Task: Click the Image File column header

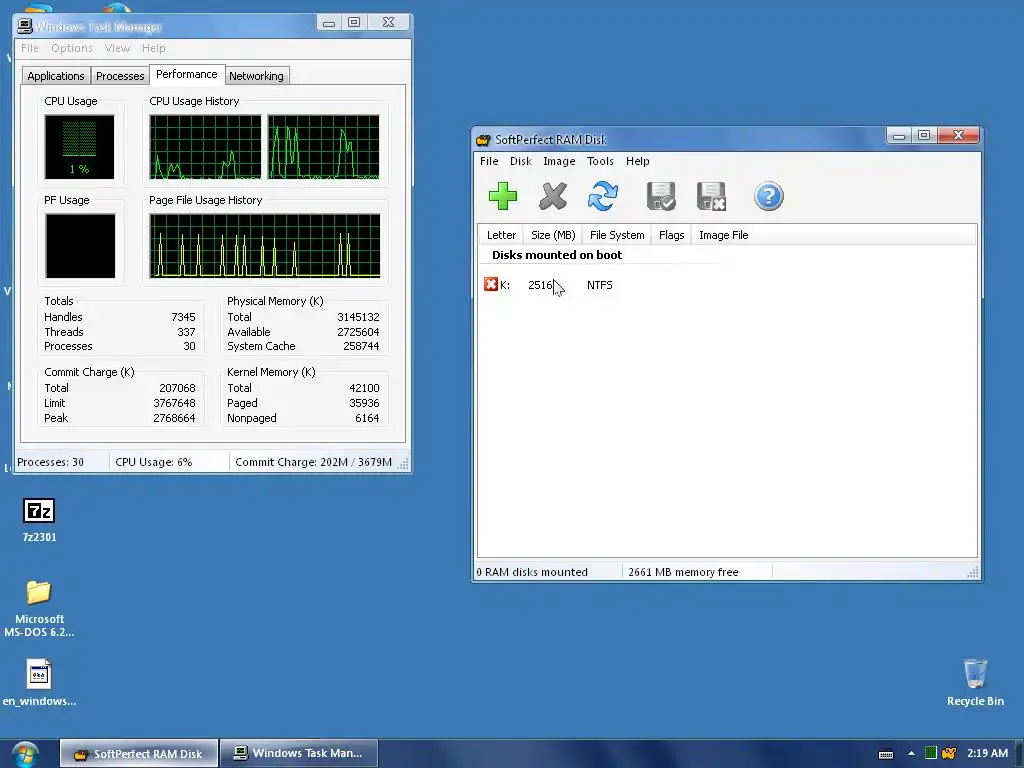Action: click(x=724, y=235)
